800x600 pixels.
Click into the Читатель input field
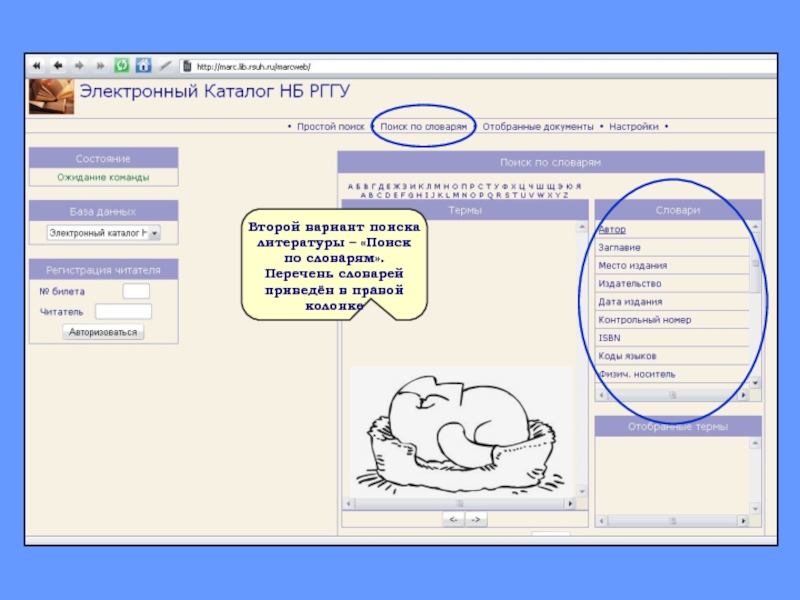[123, 311]
